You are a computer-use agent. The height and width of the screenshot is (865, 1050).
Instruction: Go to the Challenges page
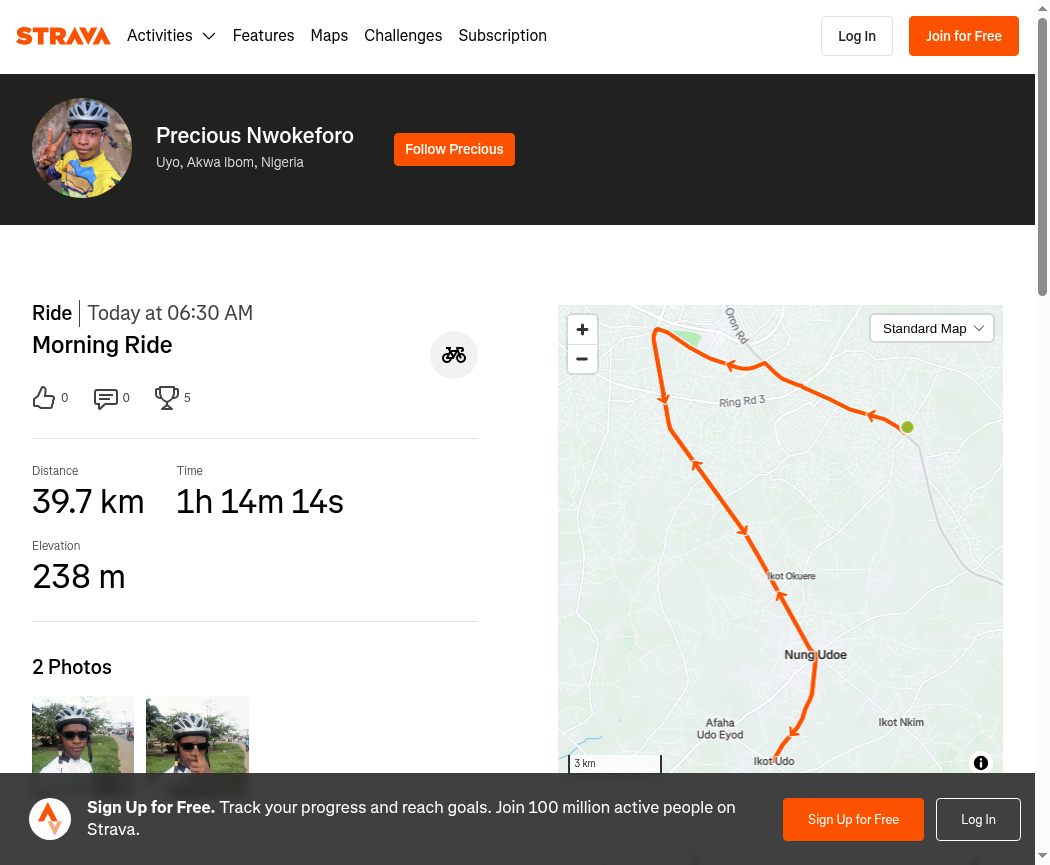(403, 35)
